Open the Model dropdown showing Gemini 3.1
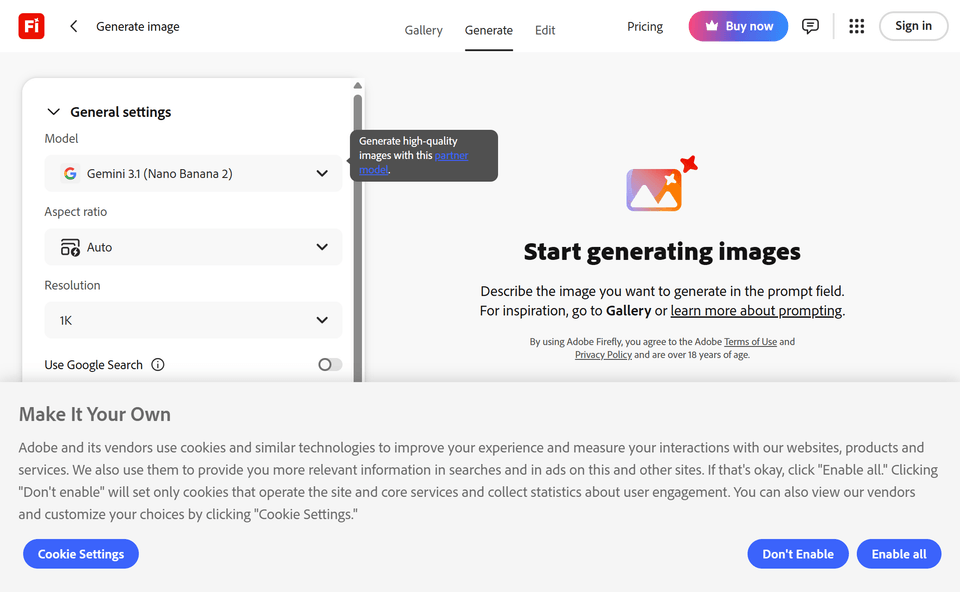 pos(193,173)
